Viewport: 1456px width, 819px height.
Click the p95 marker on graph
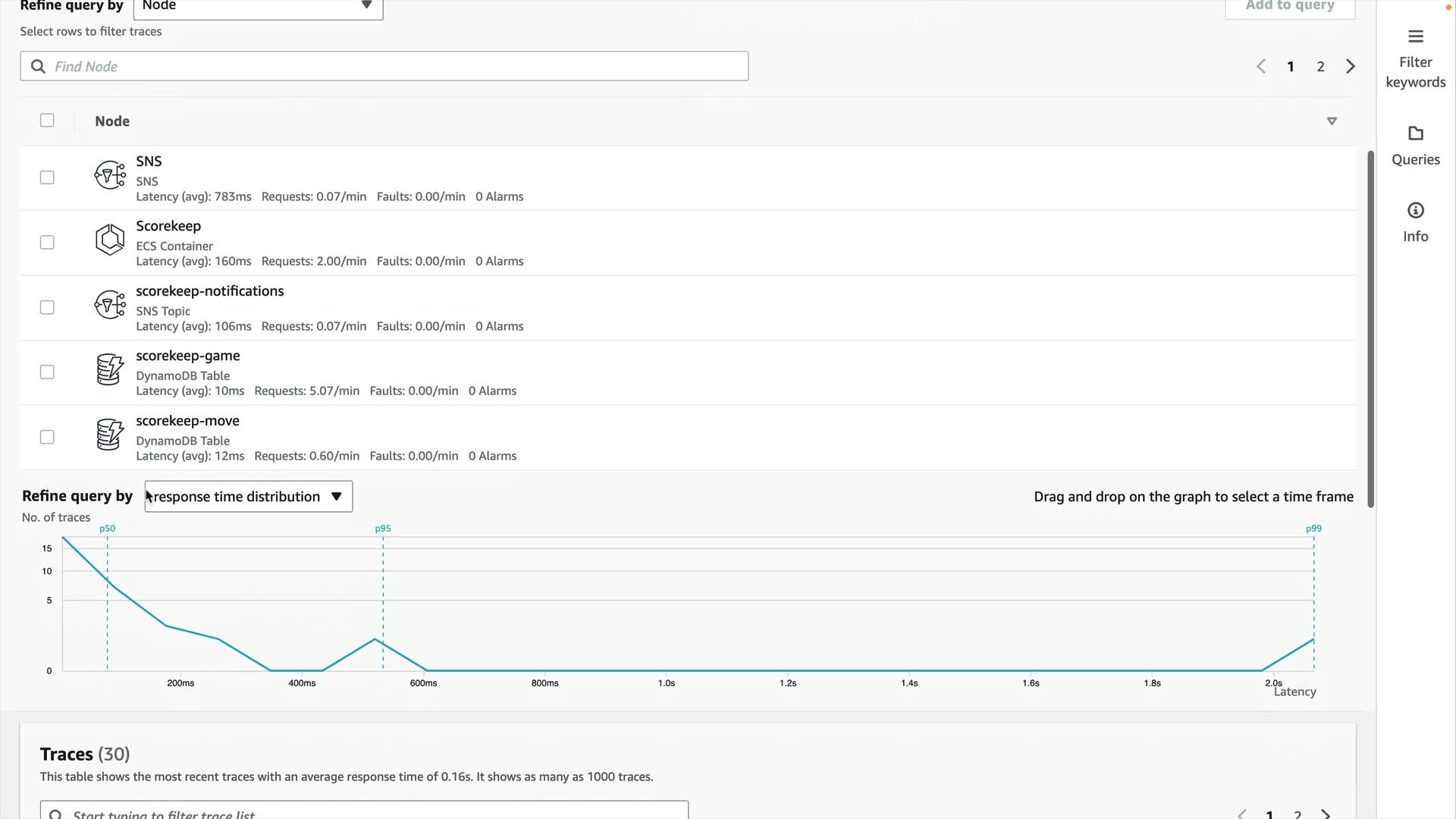click(383, 529)
